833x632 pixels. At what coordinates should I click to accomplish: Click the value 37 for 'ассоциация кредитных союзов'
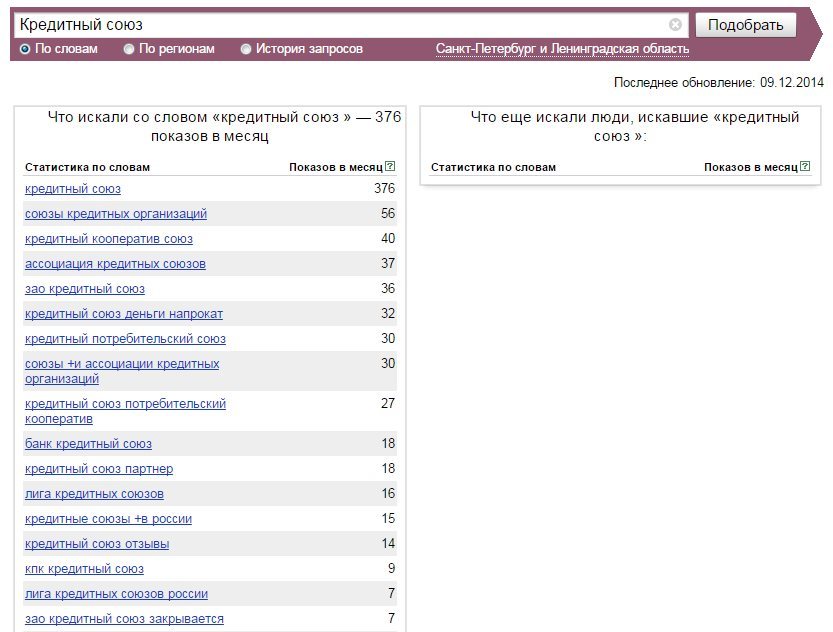tap(388, 263)
